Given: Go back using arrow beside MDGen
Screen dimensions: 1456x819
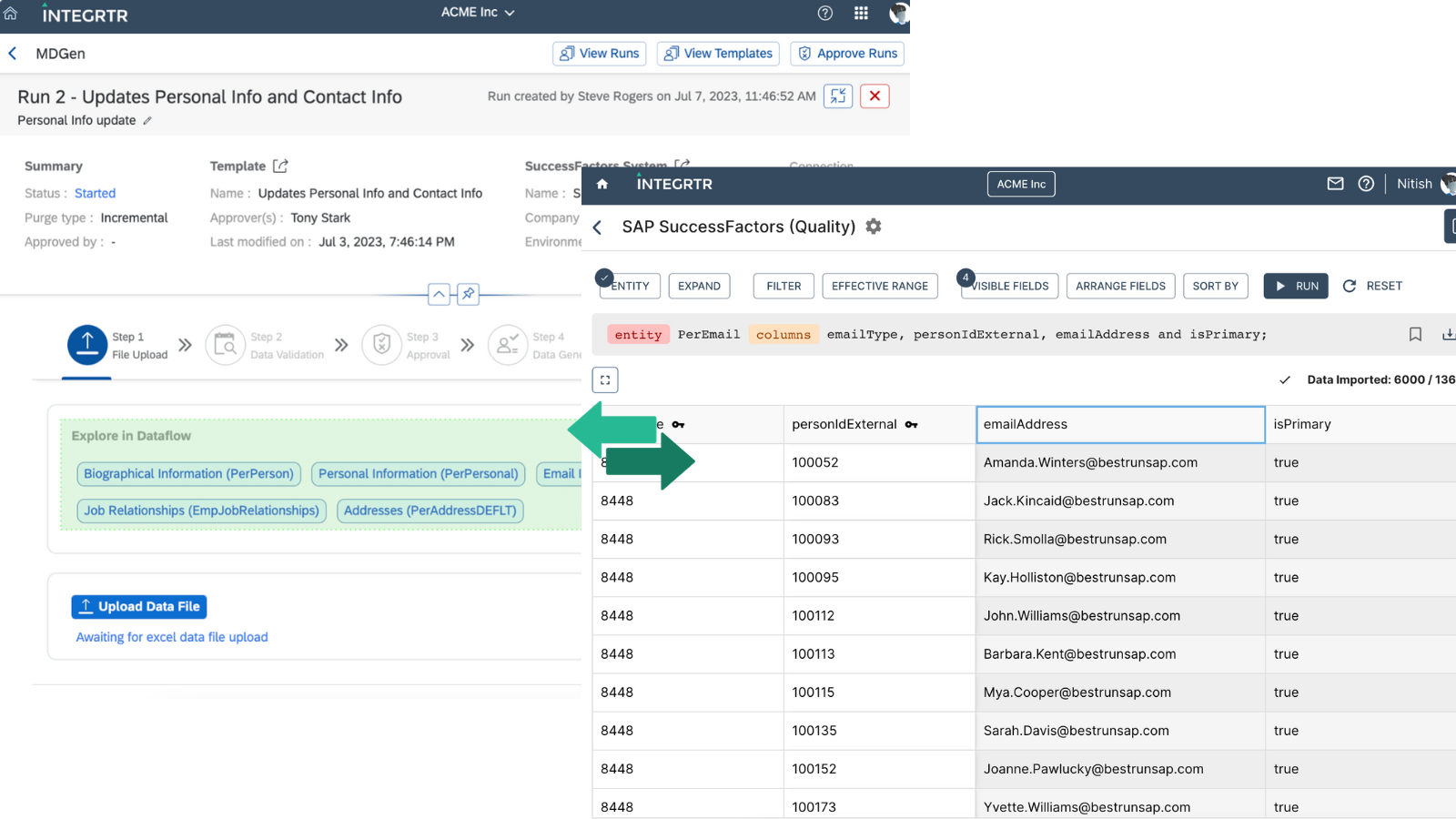Looking at the screenshot, I should 13,54.
